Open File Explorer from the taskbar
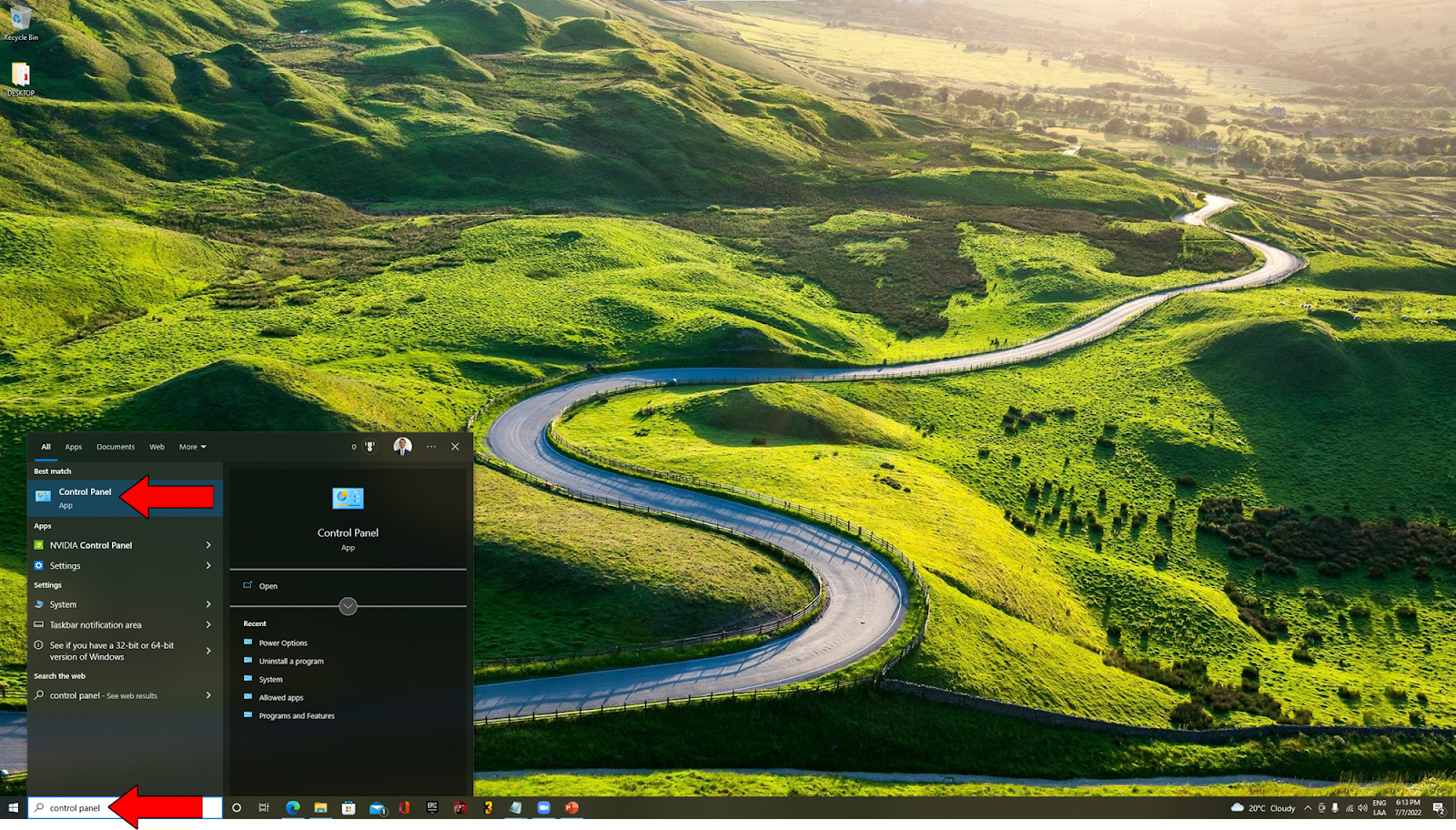The image size is (1456, 830). click(x=320, y=808)
